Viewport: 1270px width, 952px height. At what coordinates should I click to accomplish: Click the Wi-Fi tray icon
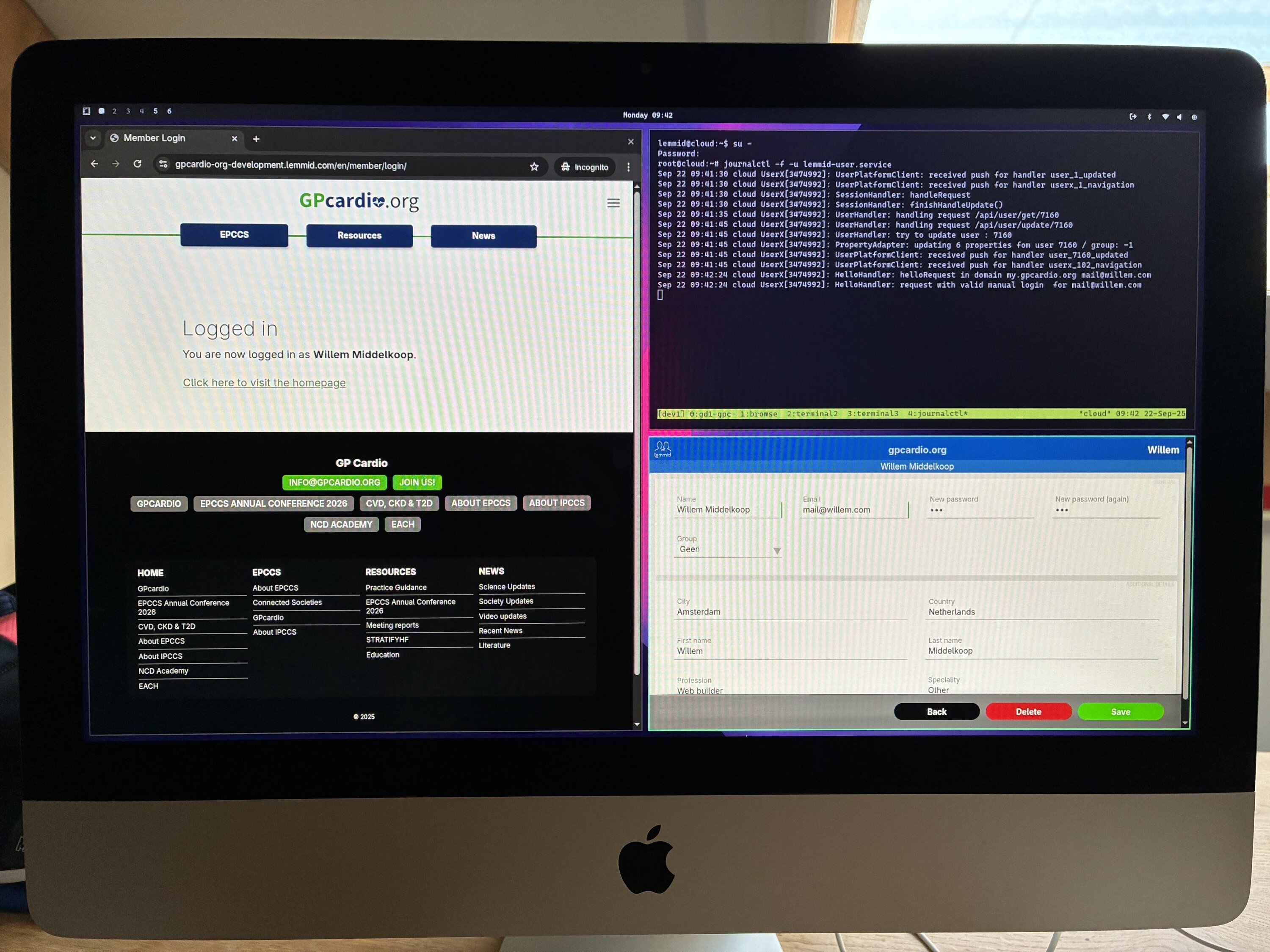[1165, 116]
